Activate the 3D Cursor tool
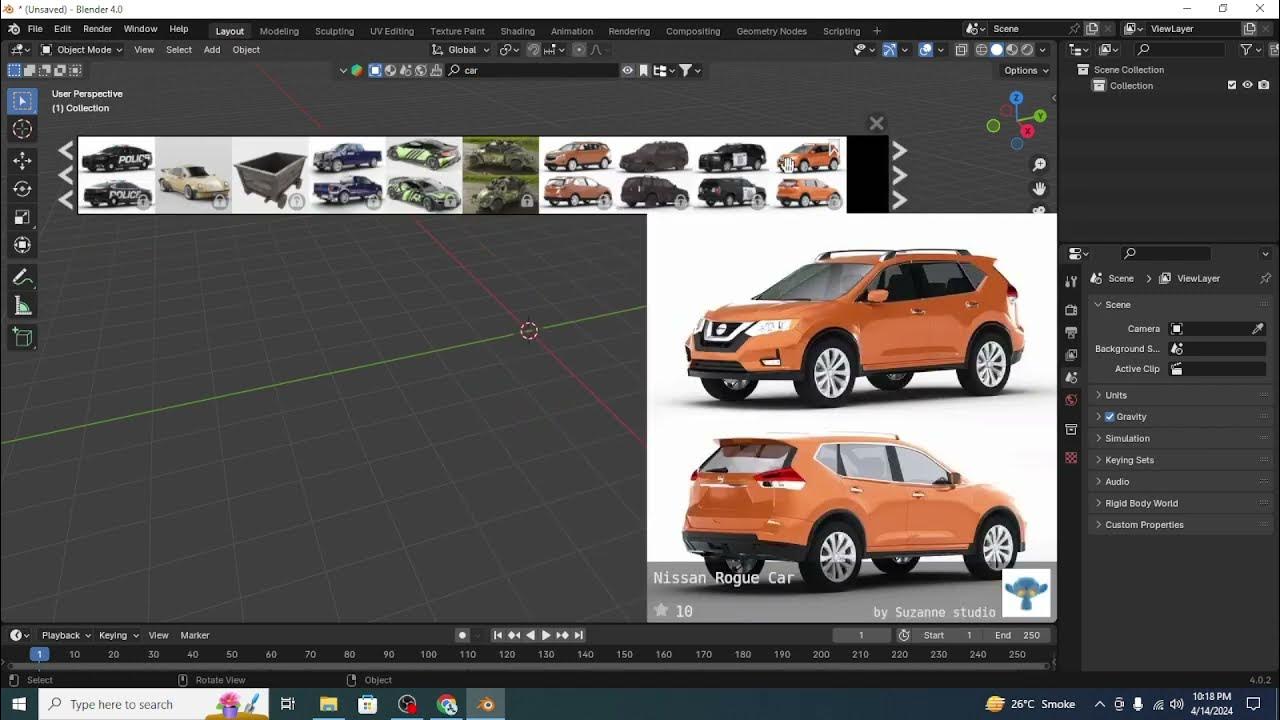1280x720 pixels. pyautogui.click(x=22, y=129)
